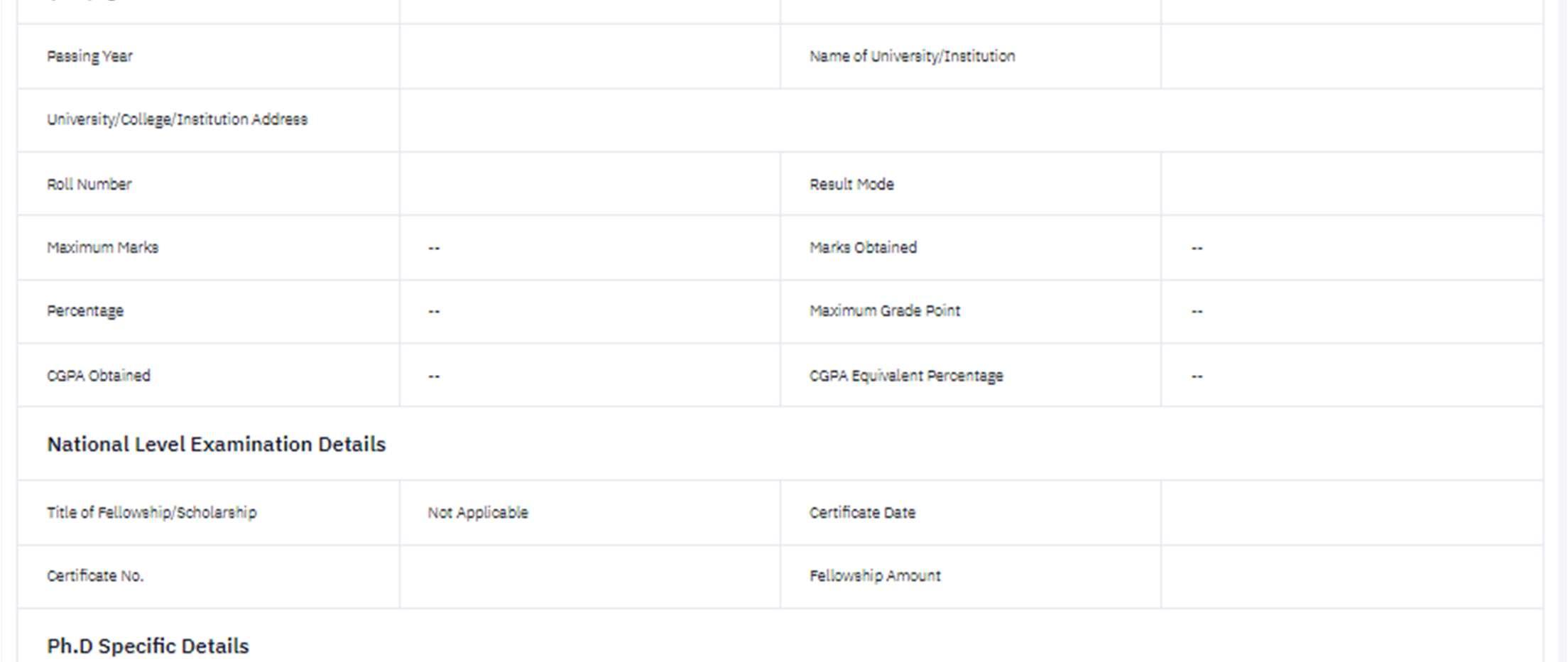
Task: Click the Ph.D Specific Details heading
Action: [x=148, y=646]
